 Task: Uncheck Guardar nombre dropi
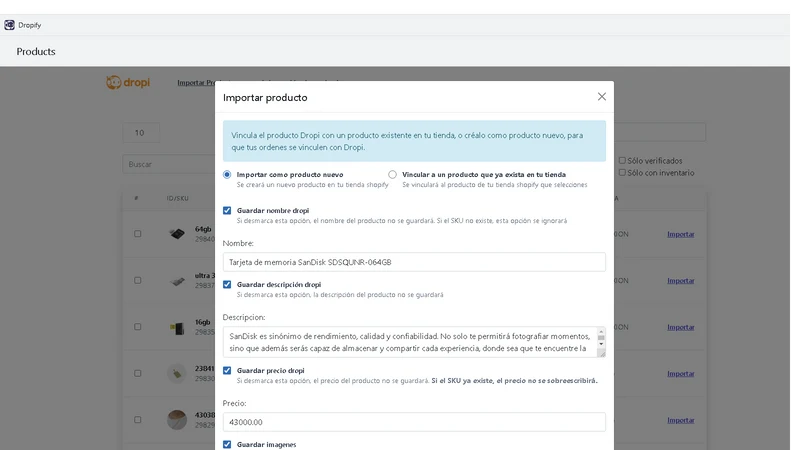pos(227,210)
